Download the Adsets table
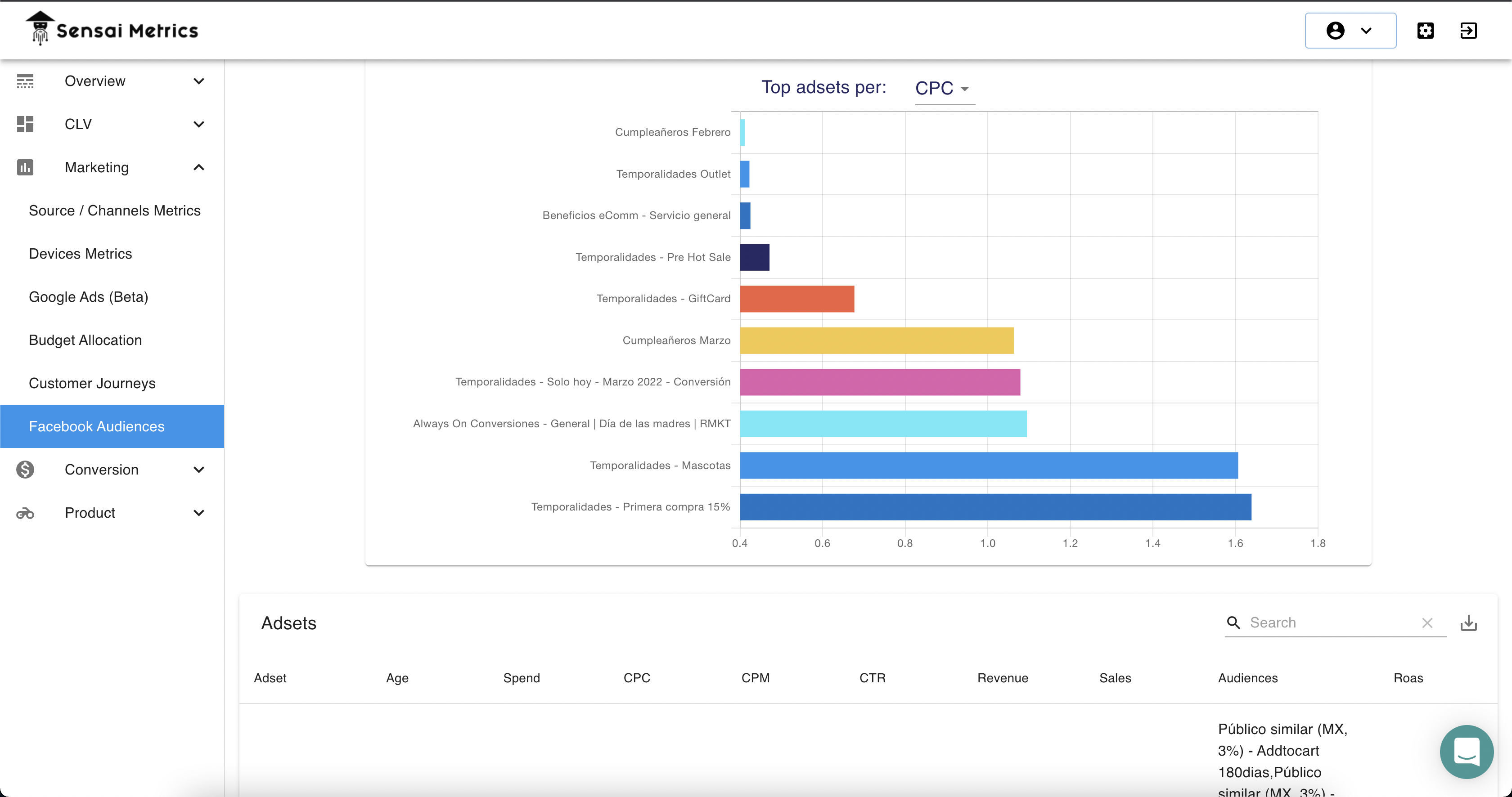 pos(1468,623)
